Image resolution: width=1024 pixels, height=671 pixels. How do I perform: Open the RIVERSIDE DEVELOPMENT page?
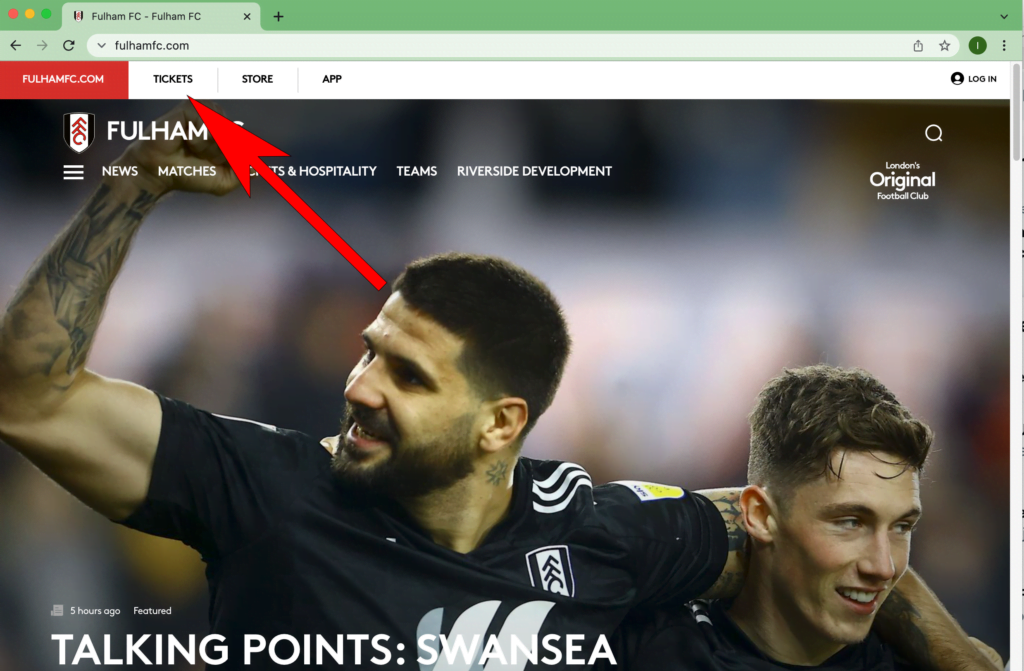[534, 171]
